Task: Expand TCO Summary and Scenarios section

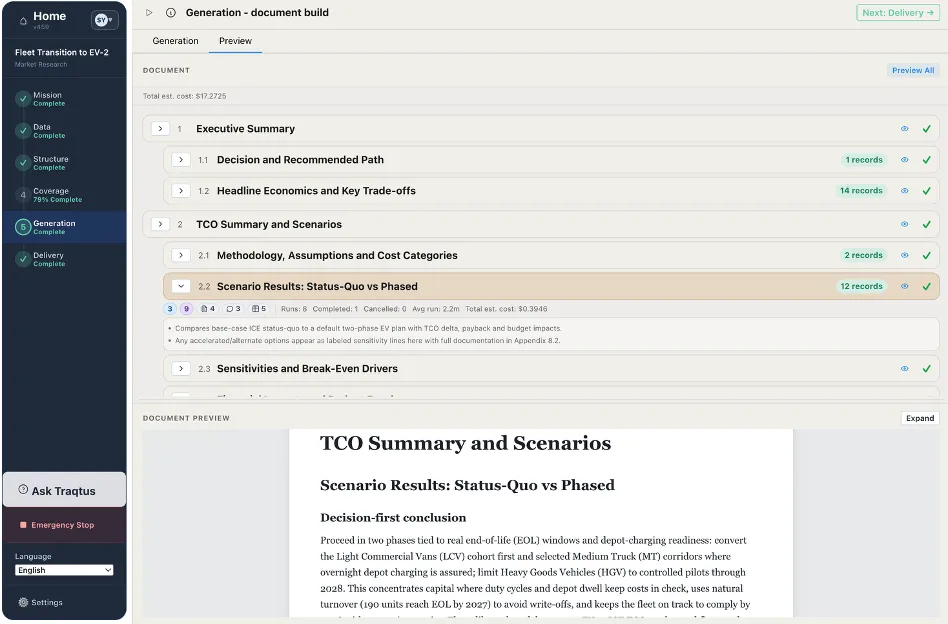Action: 160,224
